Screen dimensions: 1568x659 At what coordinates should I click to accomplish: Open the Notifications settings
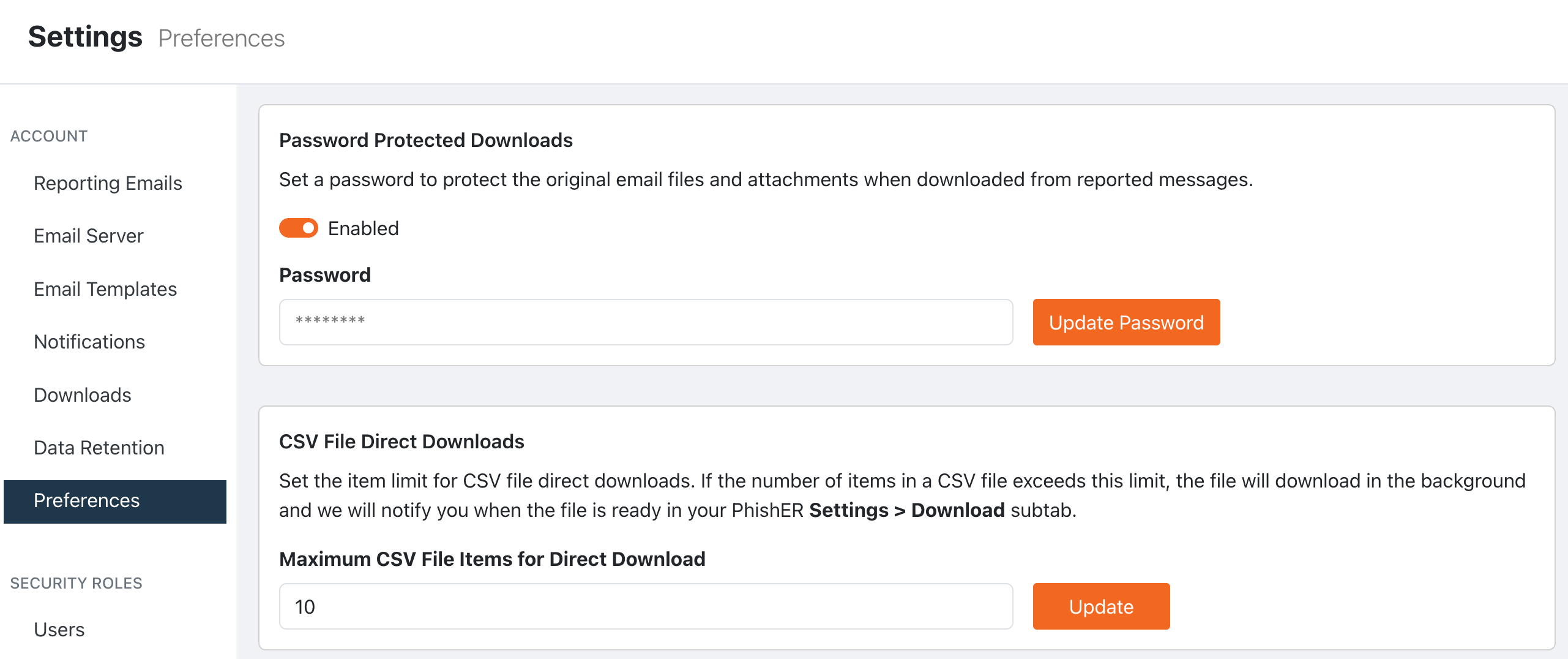point(89,342)
